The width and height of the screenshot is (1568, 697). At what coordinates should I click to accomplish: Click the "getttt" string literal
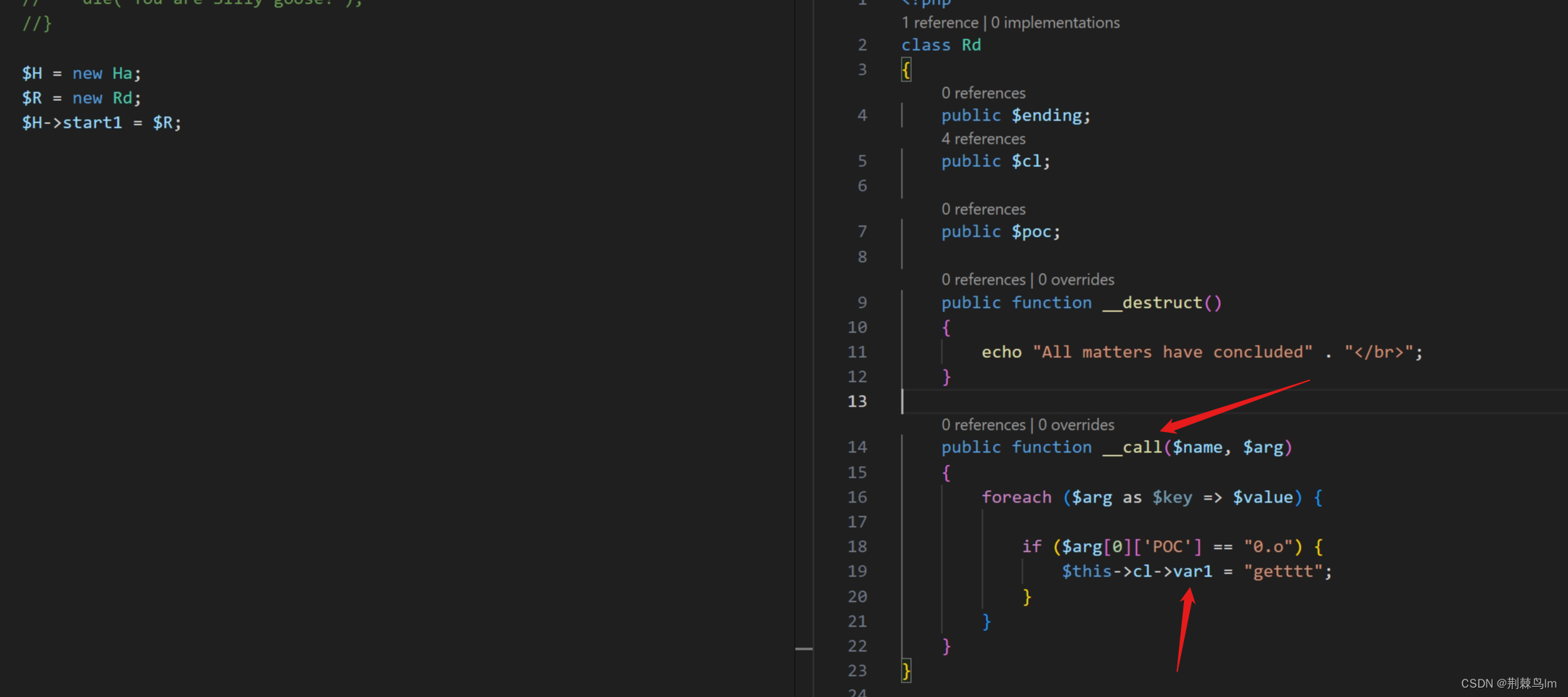tap(1283, 571)
